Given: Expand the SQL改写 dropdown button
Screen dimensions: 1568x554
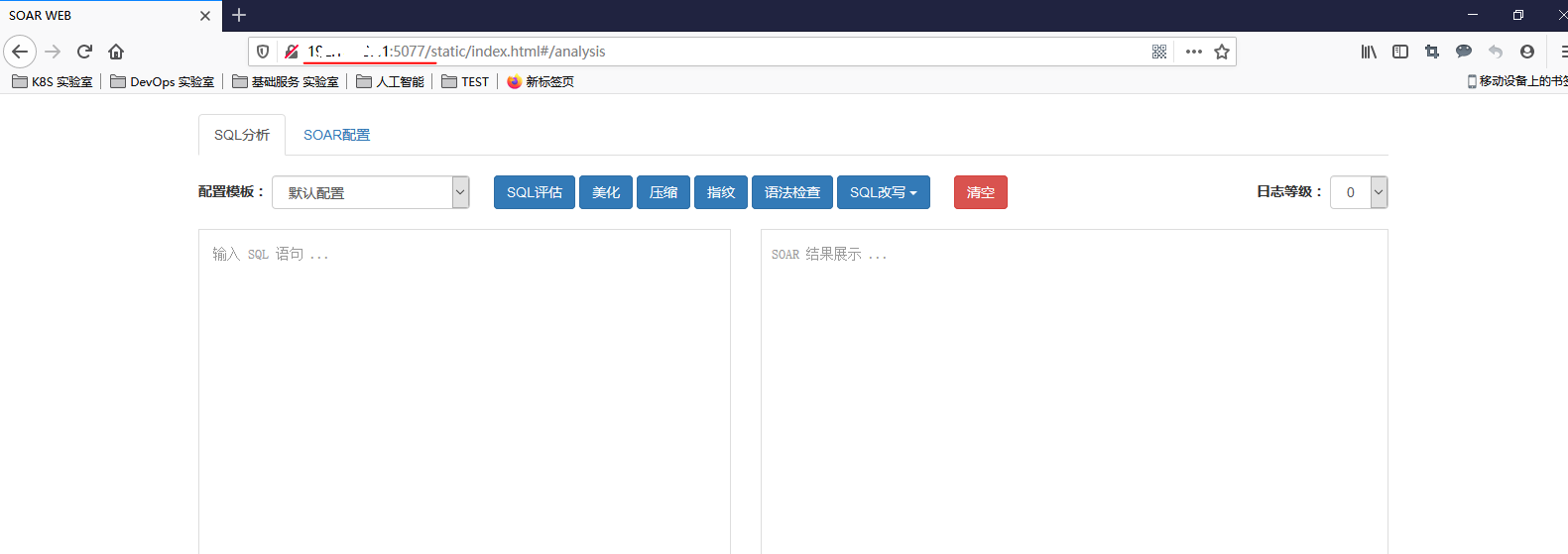Looking at the screenshot, I should click(883, 192).
